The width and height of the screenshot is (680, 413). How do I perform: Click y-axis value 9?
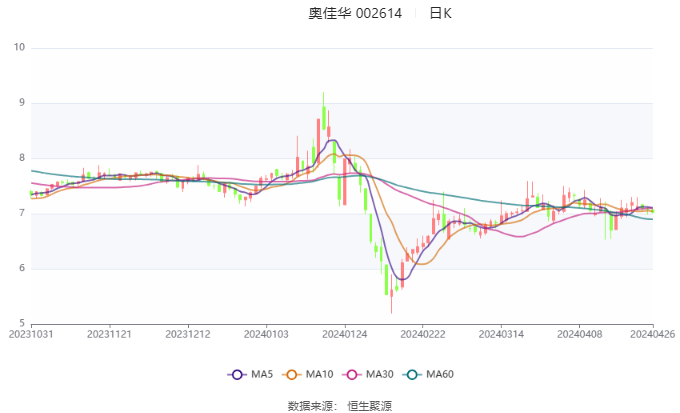tap(22, 103)
